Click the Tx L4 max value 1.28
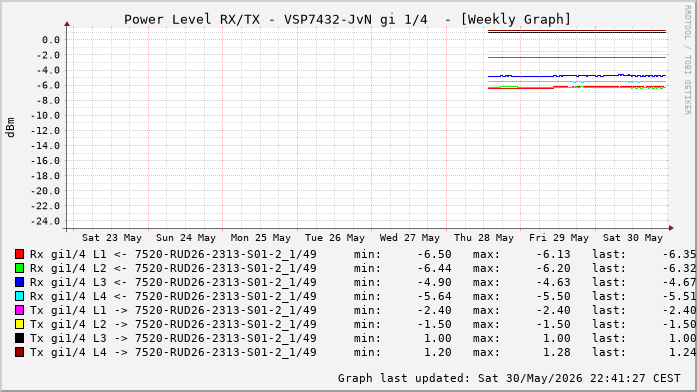The image size is (697, 392). (557, 352)
